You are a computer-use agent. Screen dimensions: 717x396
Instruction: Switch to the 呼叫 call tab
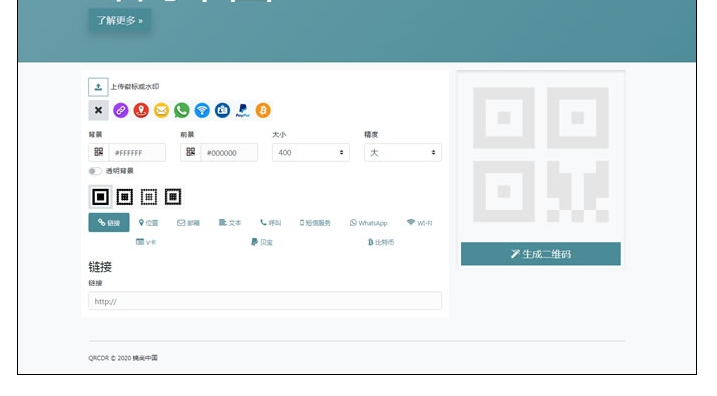[x=271, y=223]
